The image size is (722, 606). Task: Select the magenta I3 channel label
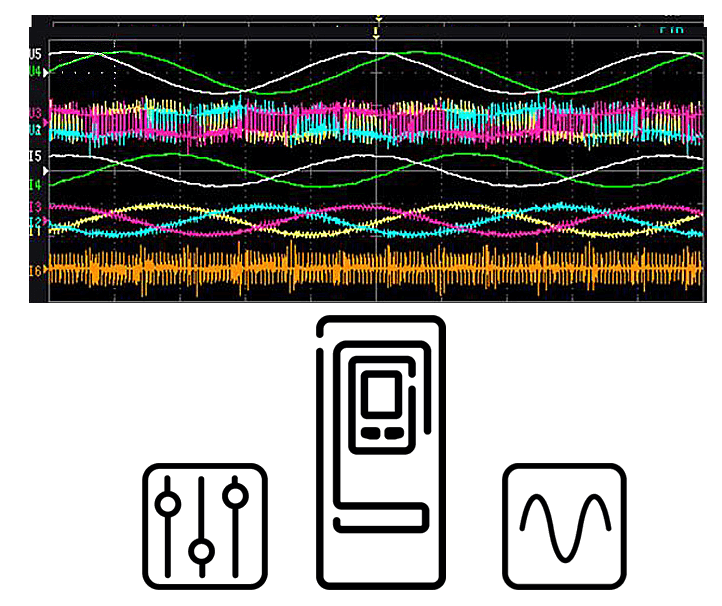point(35,207)
